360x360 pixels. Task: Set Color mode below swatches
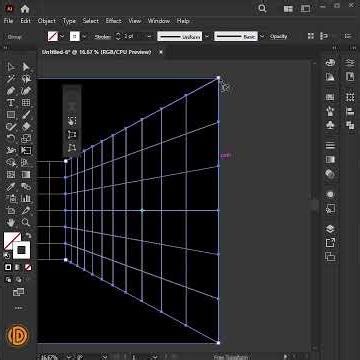click(x=8, y=267)
